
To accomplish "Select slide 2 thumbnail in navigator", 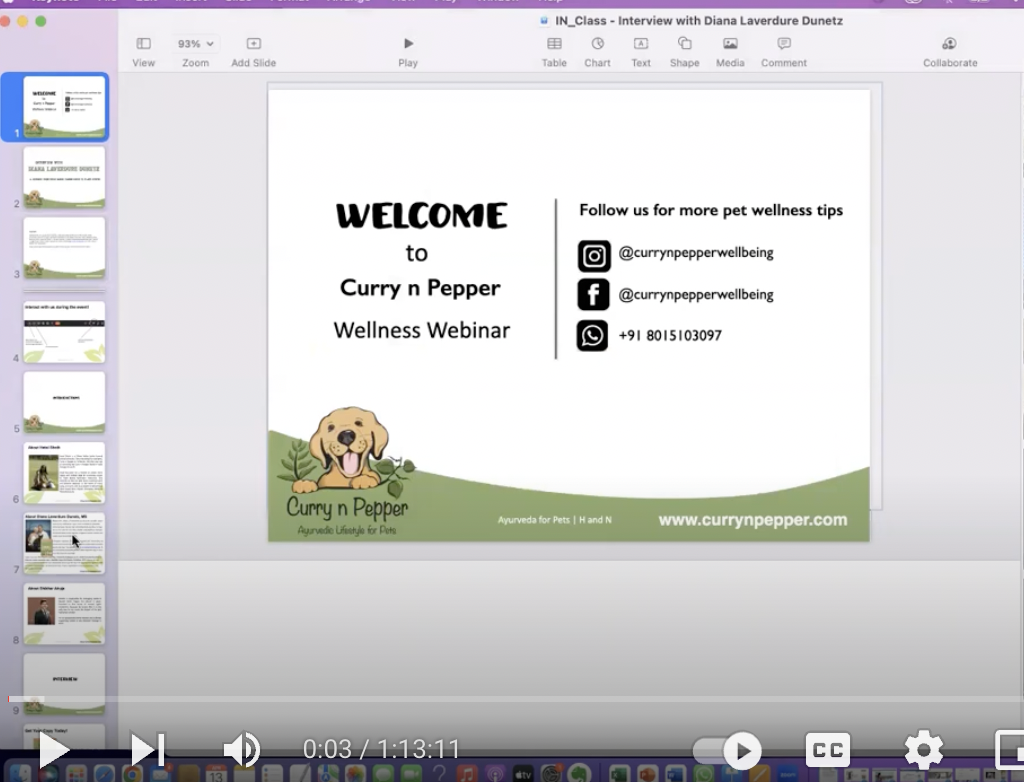I will pyautogui.click(x=64, y=177).
